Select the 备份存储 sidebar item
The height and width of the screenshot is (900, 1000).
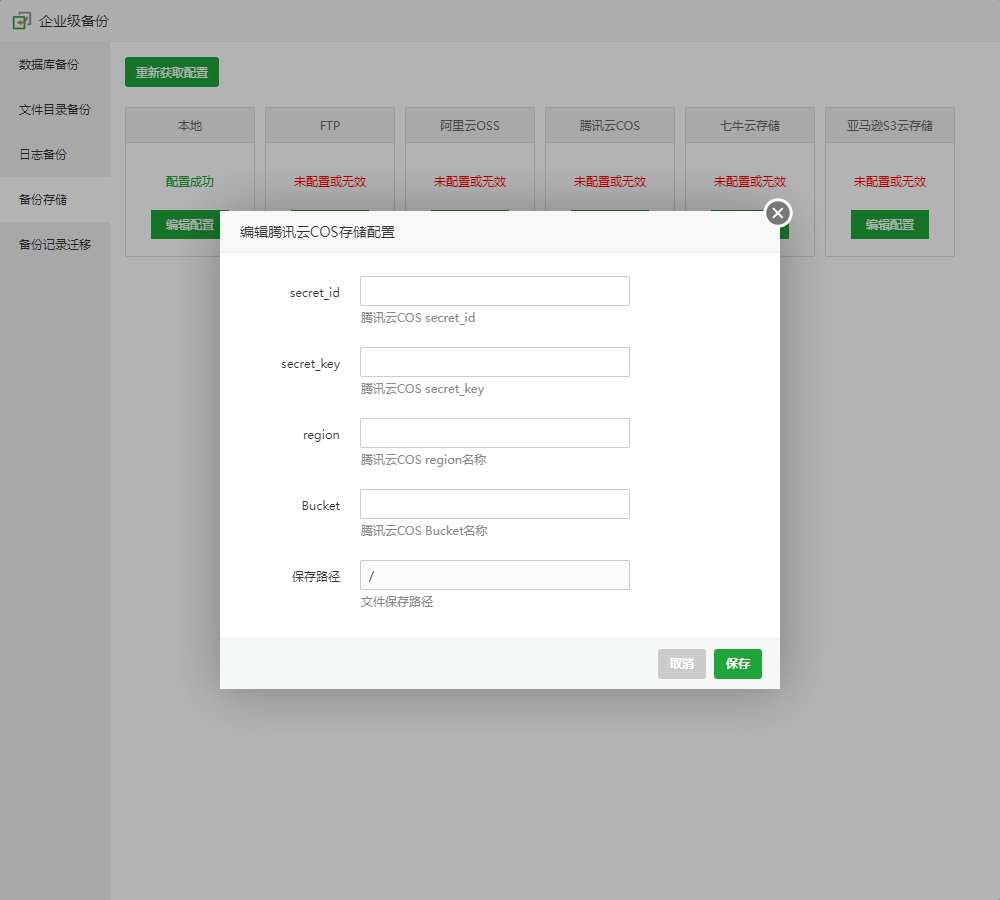(43, 200)
